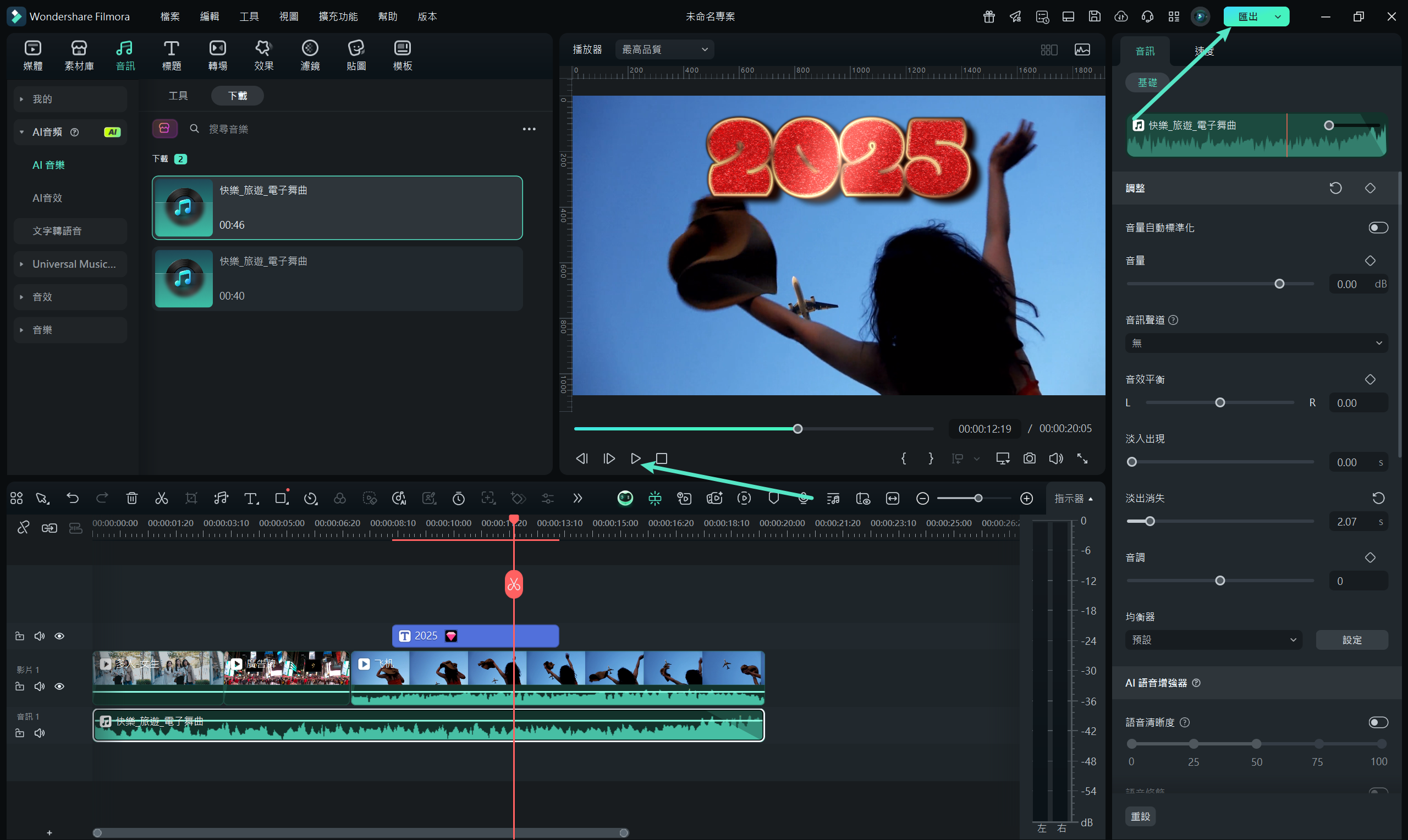The height and width of the screenshot is (840, 1408).
Task: Open the 匯出 export dropdown arrow
Action: point(1278,16)
